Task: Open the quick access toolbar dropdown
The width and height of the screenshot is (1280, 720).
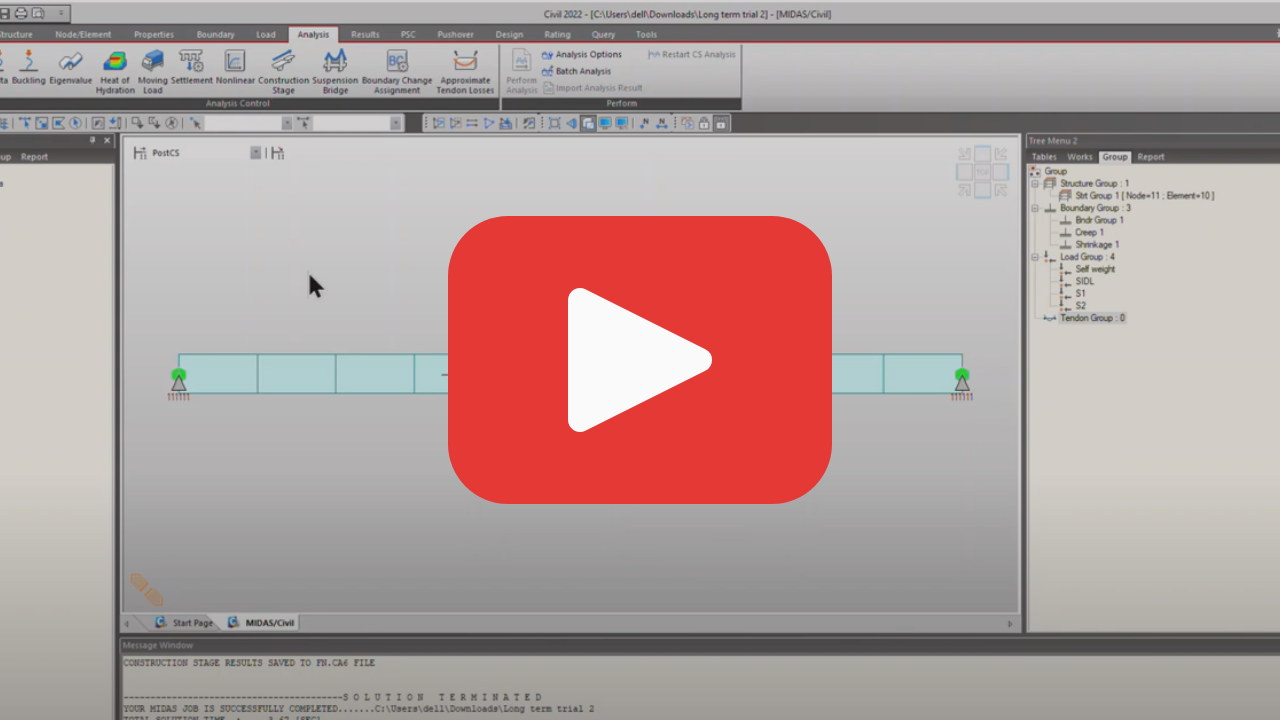Action: [x=60, y=13]
